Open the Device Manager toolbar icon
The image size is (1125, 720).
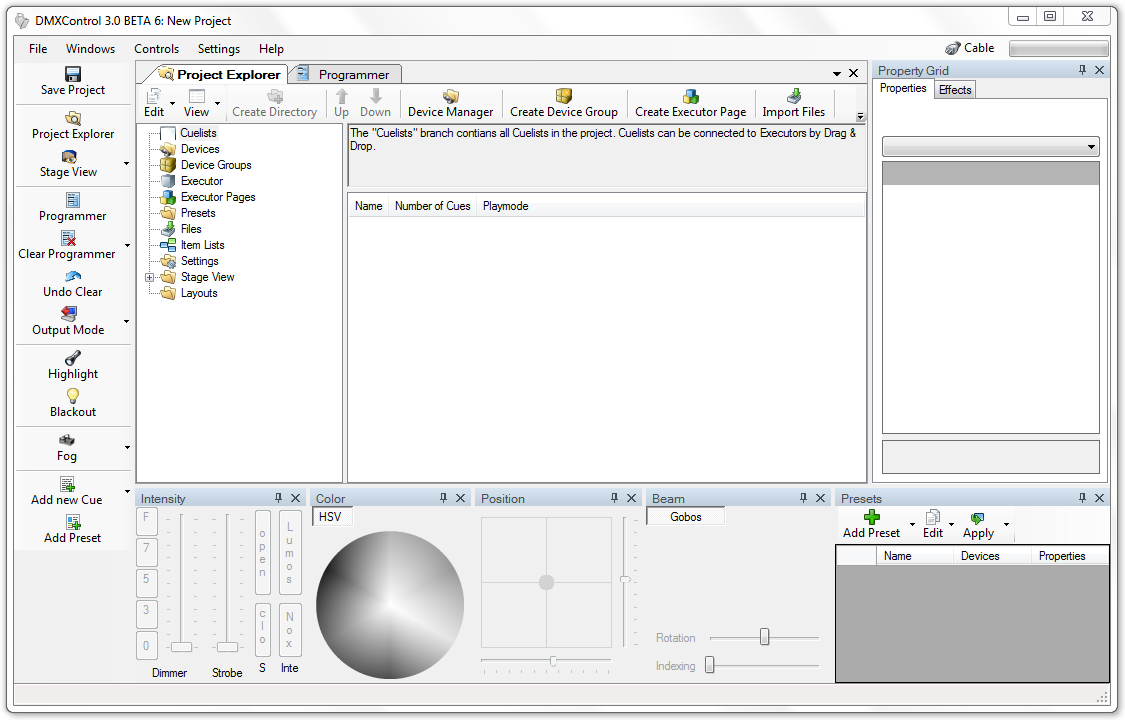click(x=450, y=97)
